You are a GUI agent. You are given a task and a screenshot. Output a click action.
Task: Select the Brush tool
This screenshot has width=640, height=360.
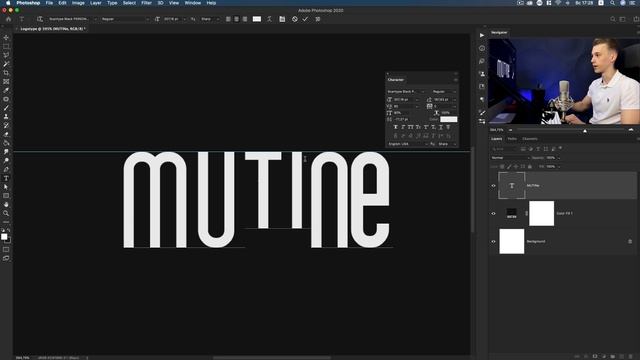[x=6, y=108]
